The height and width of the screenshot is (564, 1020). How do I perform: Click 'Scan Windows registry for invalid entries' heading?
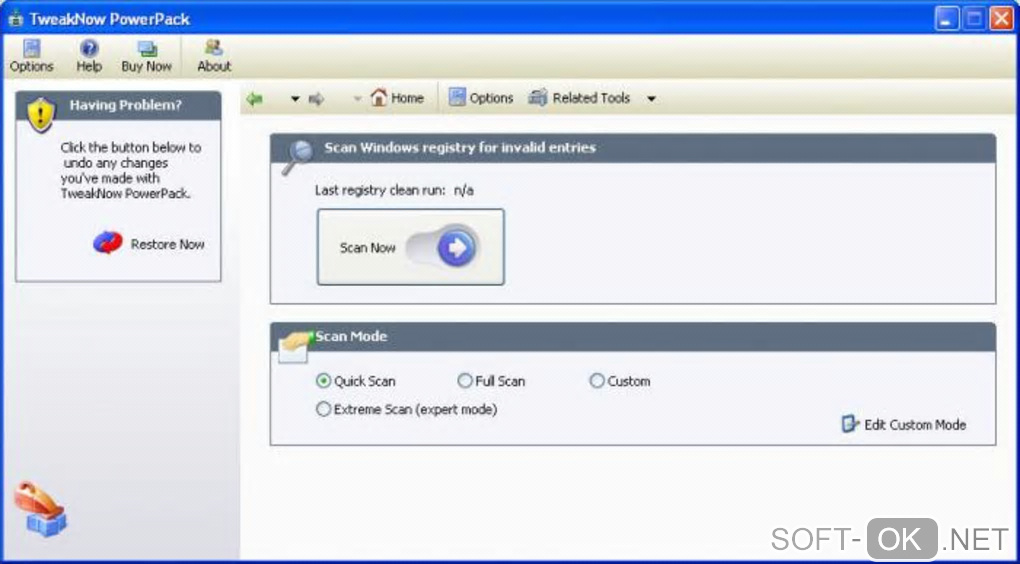460,148
